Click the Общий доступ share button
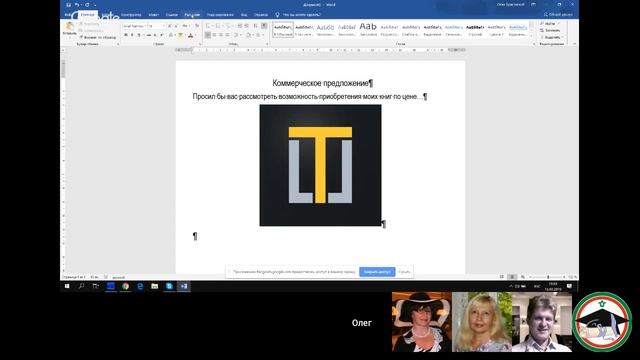 click(x=558, y=14)
